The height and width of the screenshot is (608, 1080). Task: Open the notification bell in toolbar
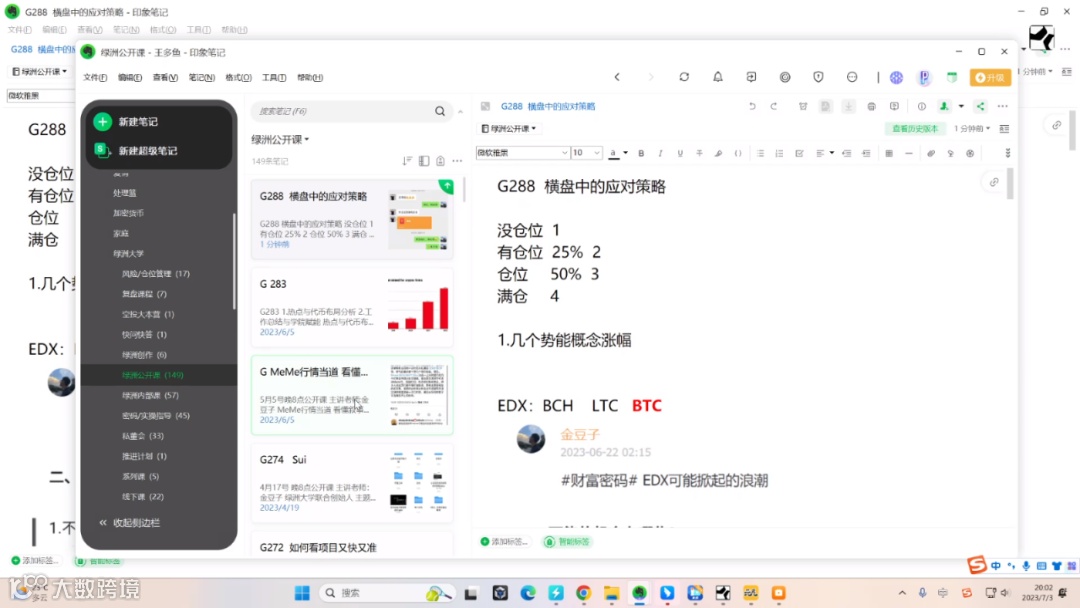(x=718, y=77)
